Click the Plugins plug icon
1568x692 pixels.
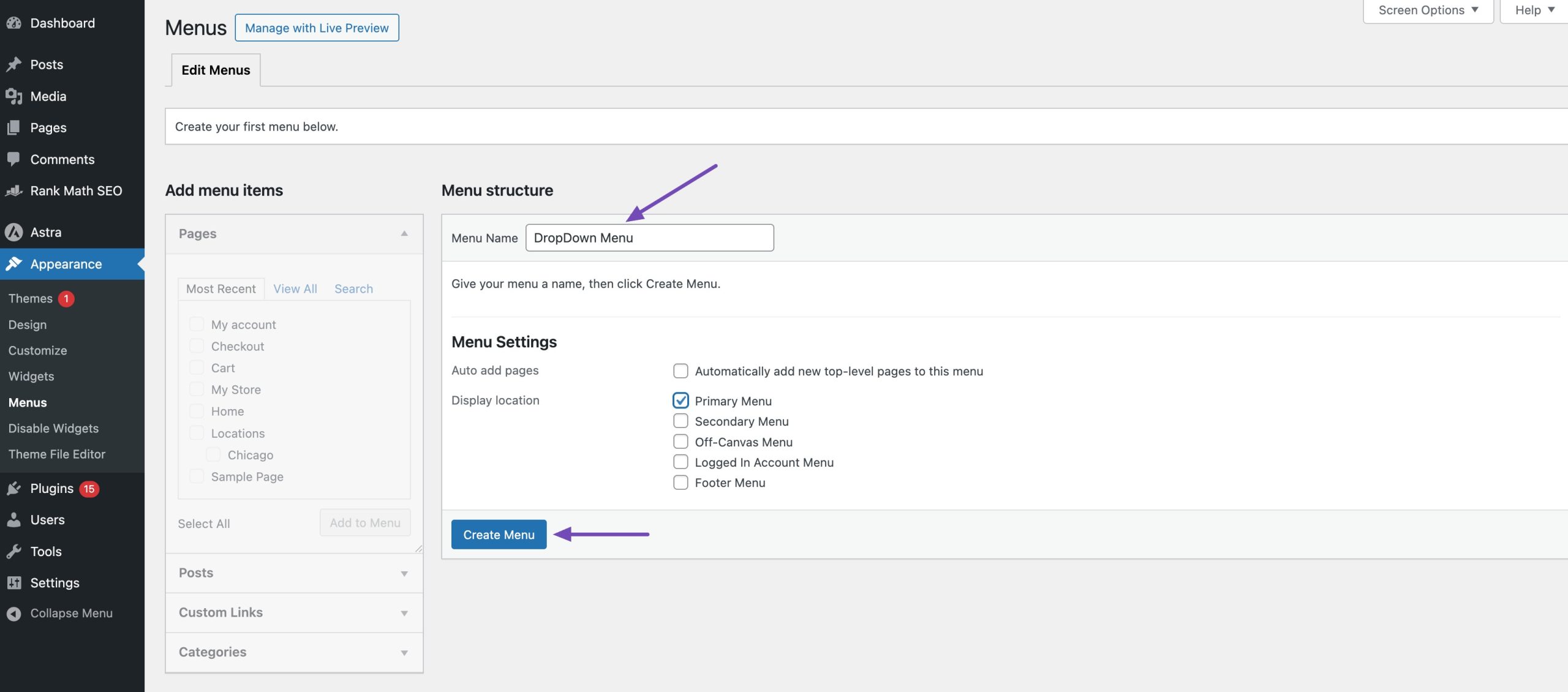click(13, 489)
